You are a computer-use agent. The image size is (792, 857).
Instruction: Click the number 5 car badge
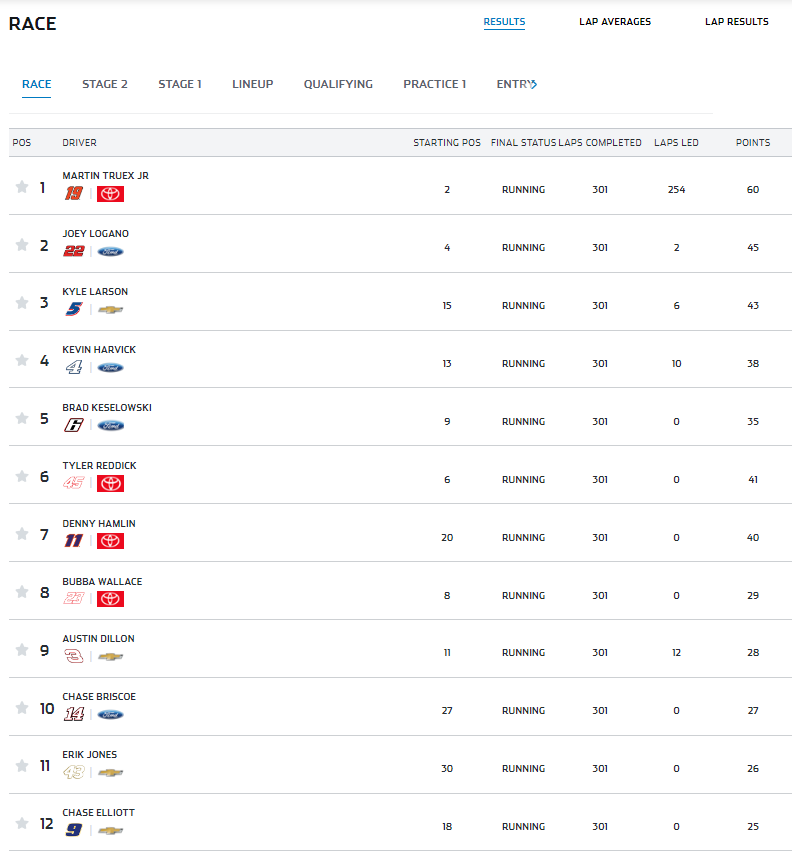coord(74,309)
